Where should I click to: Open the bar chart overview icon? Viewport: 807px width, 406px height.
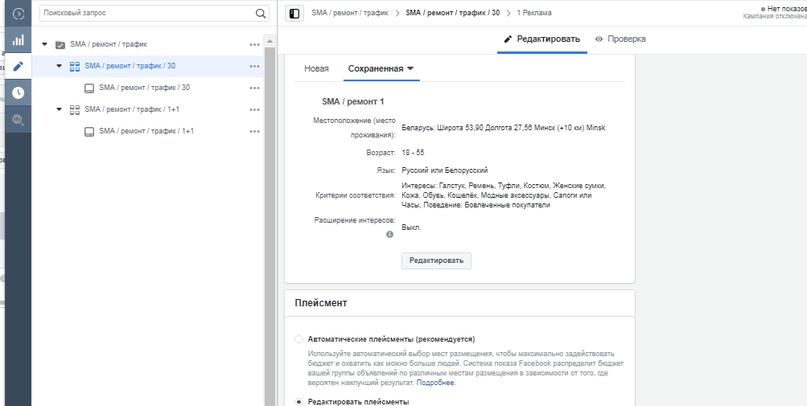[x=18, y=40]
